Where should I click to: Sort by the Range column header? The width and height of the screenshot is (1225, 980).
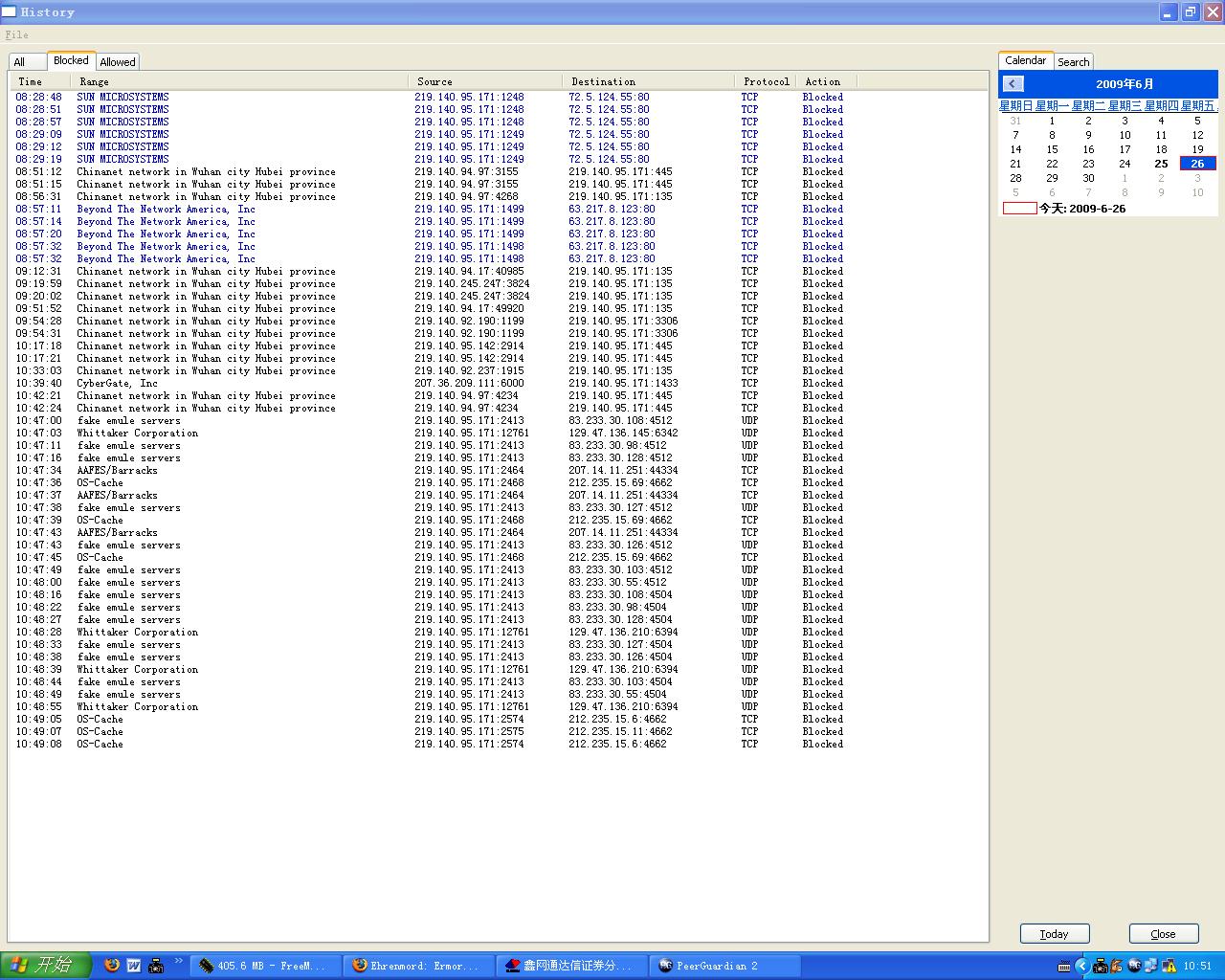coord(240,81)
